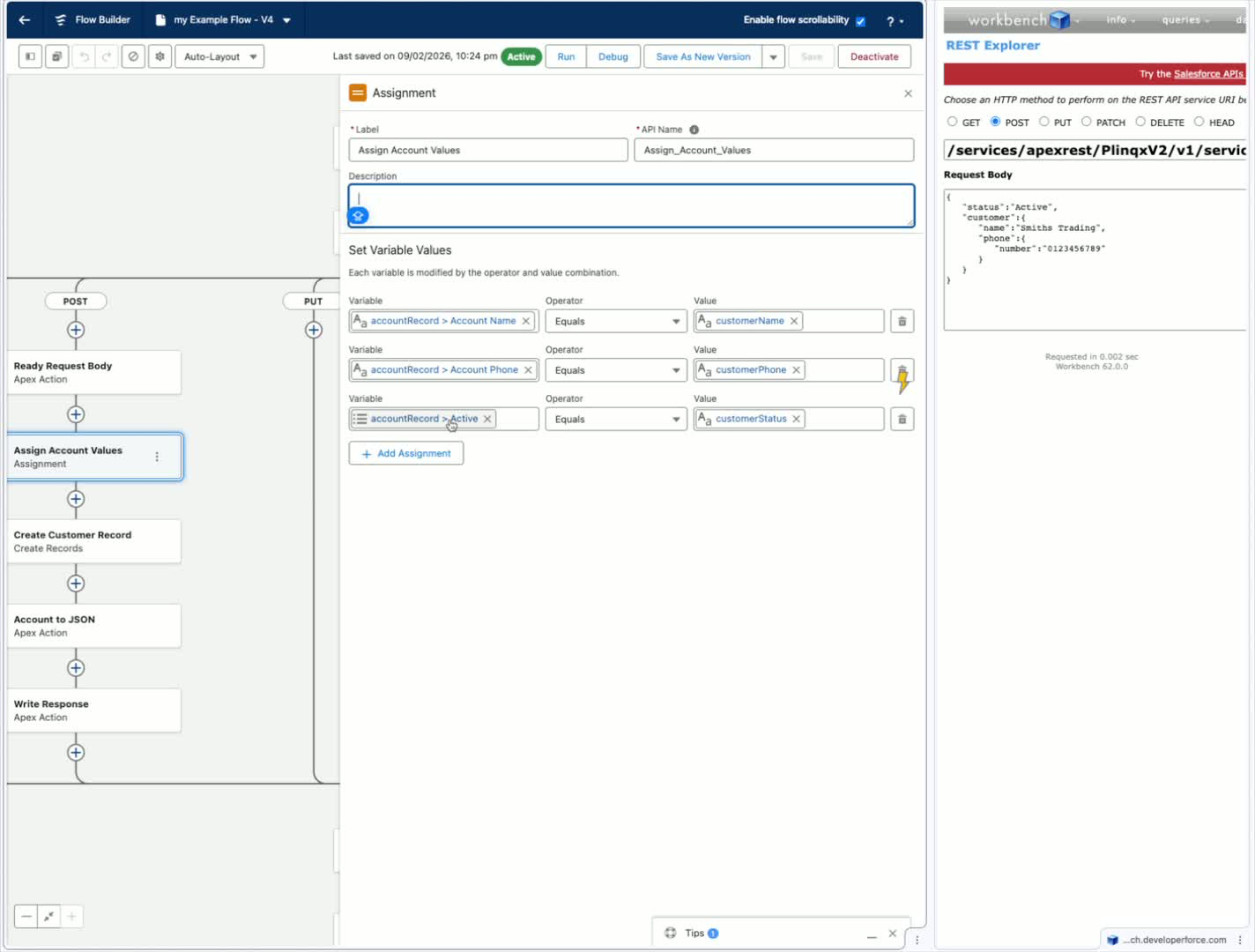Add element after Account to JSON
The image size is (1255, 952).
click(76, 668)
